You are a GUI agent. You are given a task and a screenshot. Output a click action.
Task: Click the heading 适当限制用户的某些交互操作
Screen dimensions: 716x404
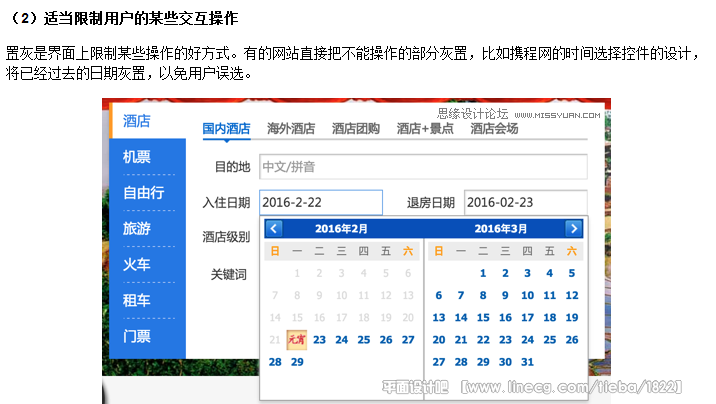[141, 18]
